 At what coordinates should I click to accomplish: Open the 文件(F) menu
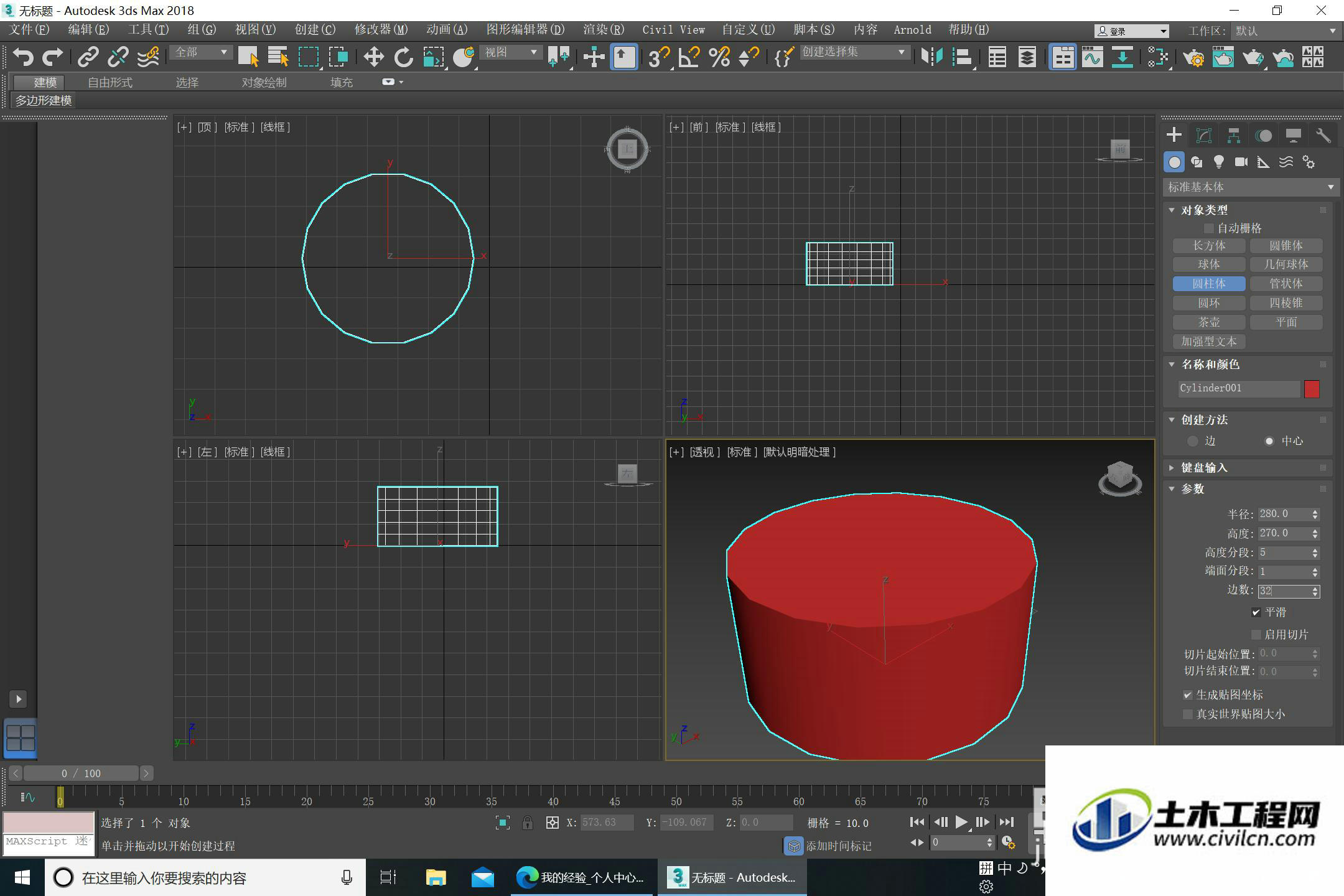coord(29,30)
